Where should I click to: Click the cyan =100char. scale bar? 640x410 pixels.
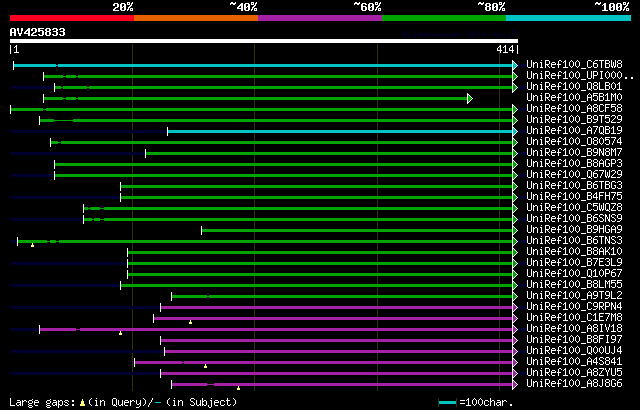(x=447, y=403)
